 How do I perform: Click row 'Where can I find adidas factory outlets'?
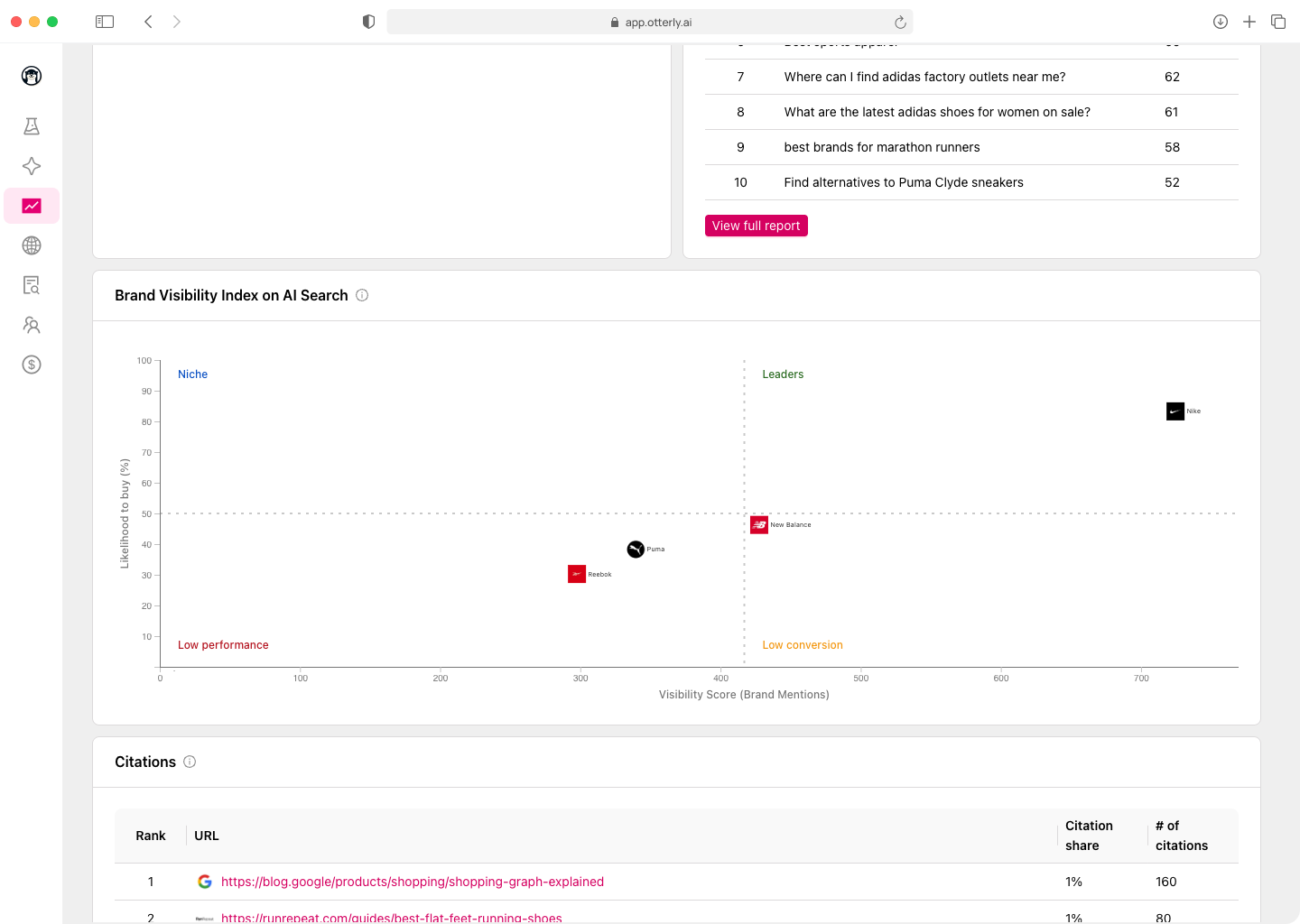coord(971,77)
